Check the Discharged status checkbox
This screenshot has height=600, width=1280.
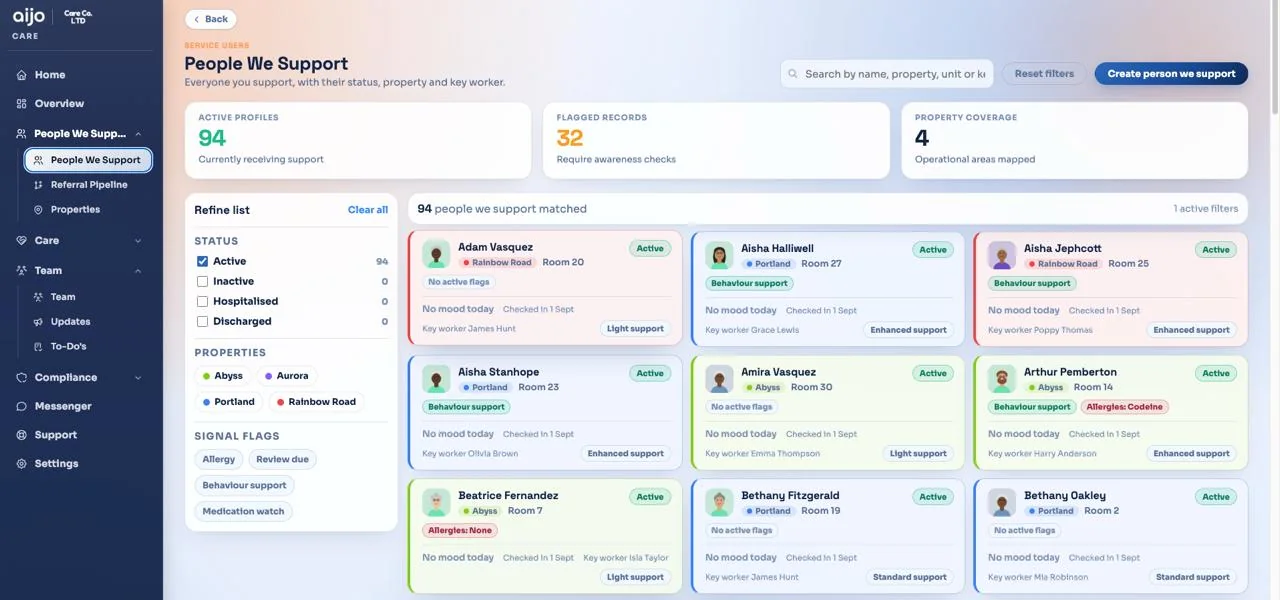[x=203, y=322]
